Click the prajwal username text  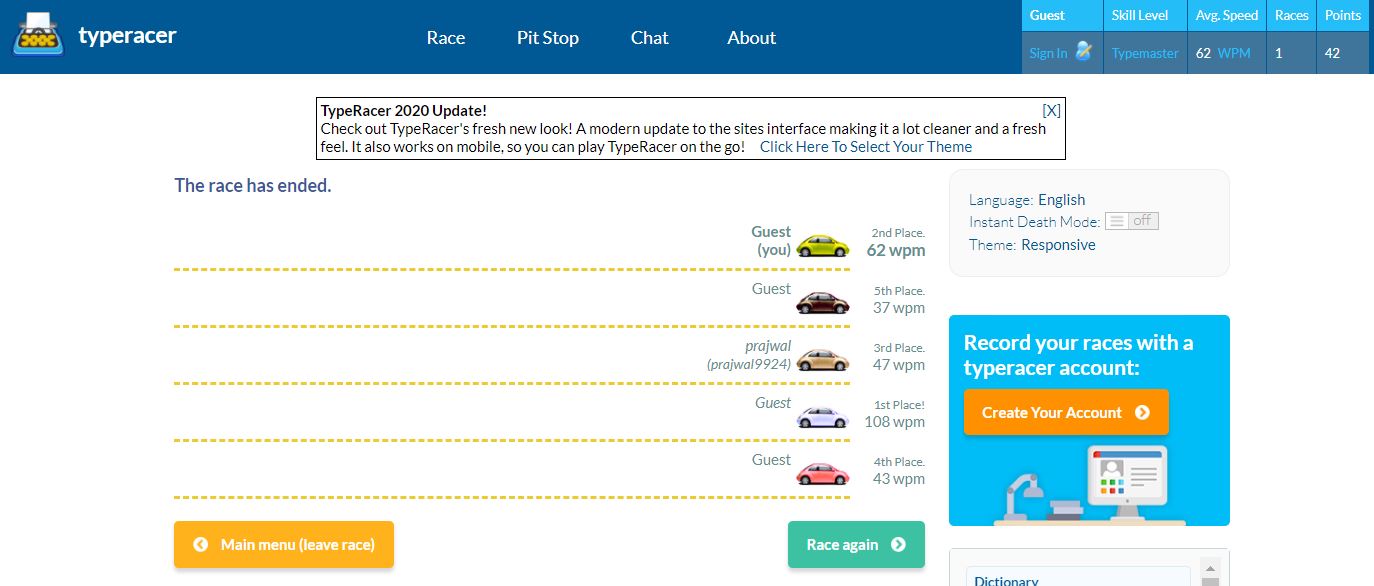click(768, 346)
